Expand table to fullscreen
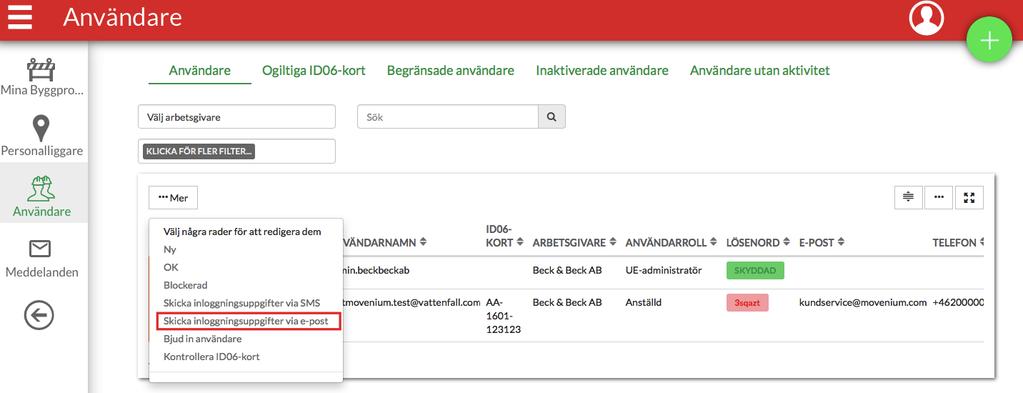 pyautogui.click(x=970, y=197)
